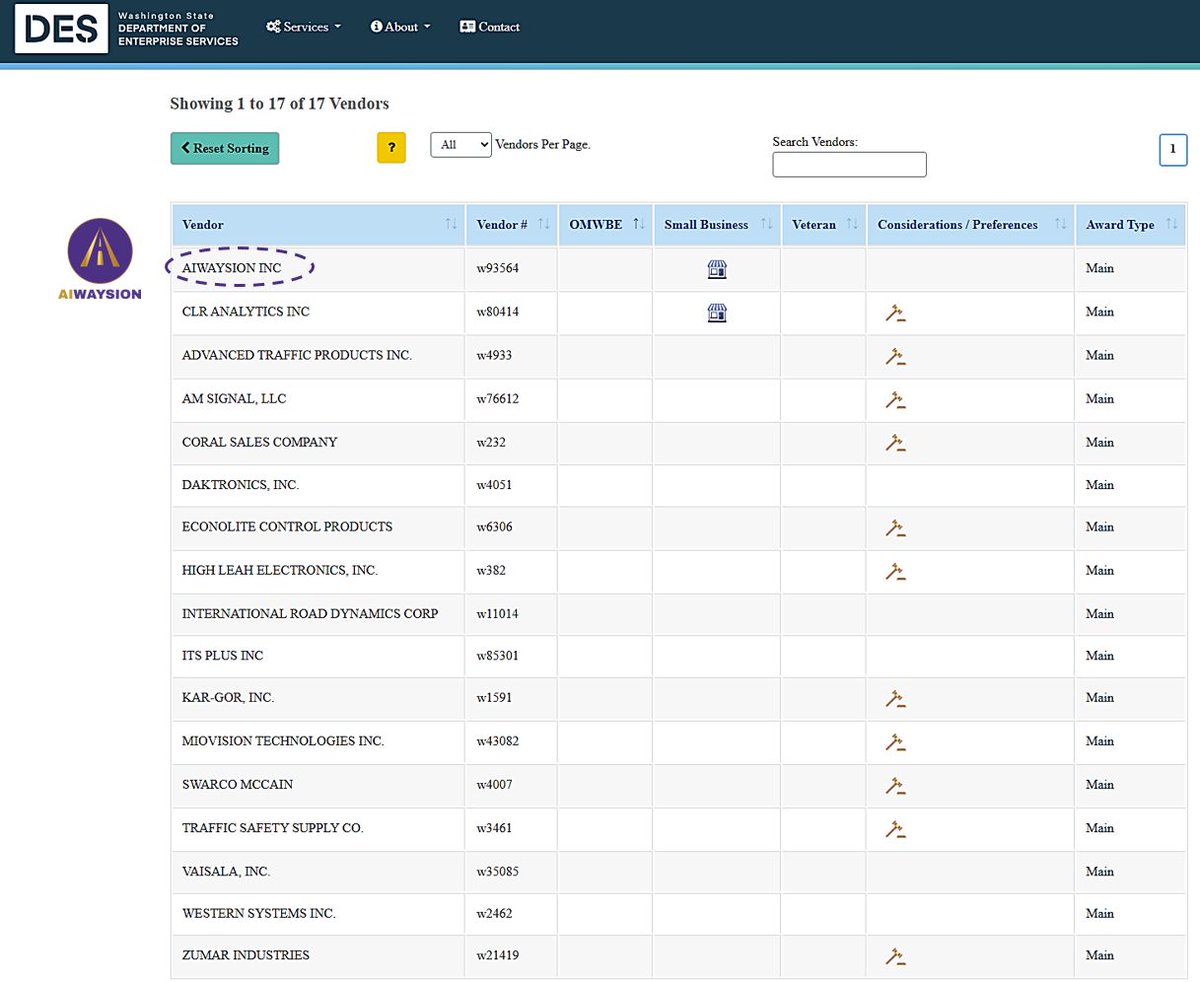The width and height of the screenshot is (1200, 982).
Task: Select vendor SWARCO MCCAIN
Action: (x=238, y=784)
